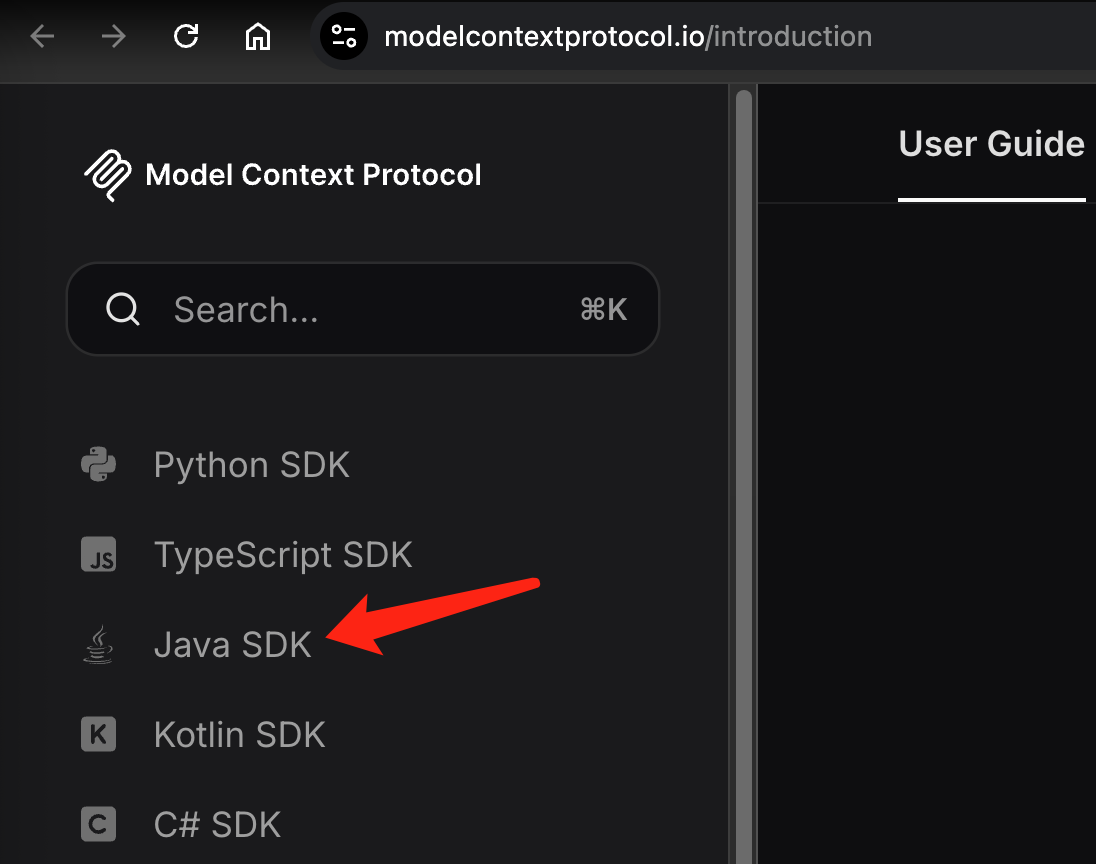Image resolution: width=1096 pixels, height=864 pixels.
Task: Click the Java coffee cup icon
Action: pyautogui.click(x=98, y=644)
